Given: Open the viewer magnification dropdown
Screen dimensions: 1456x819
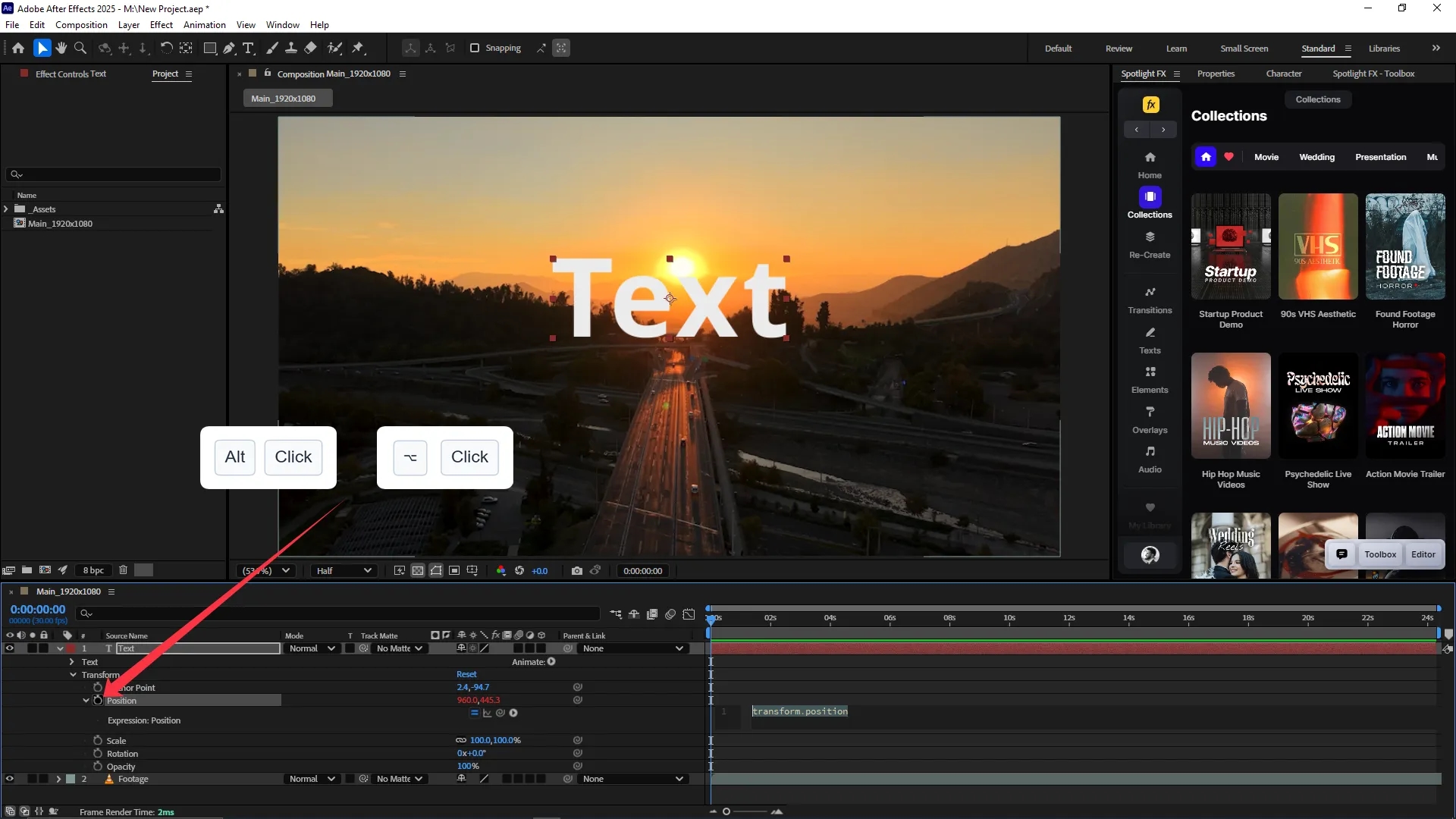Looking at the screenshot, I should pyautogui.click(x=266, y=570).
